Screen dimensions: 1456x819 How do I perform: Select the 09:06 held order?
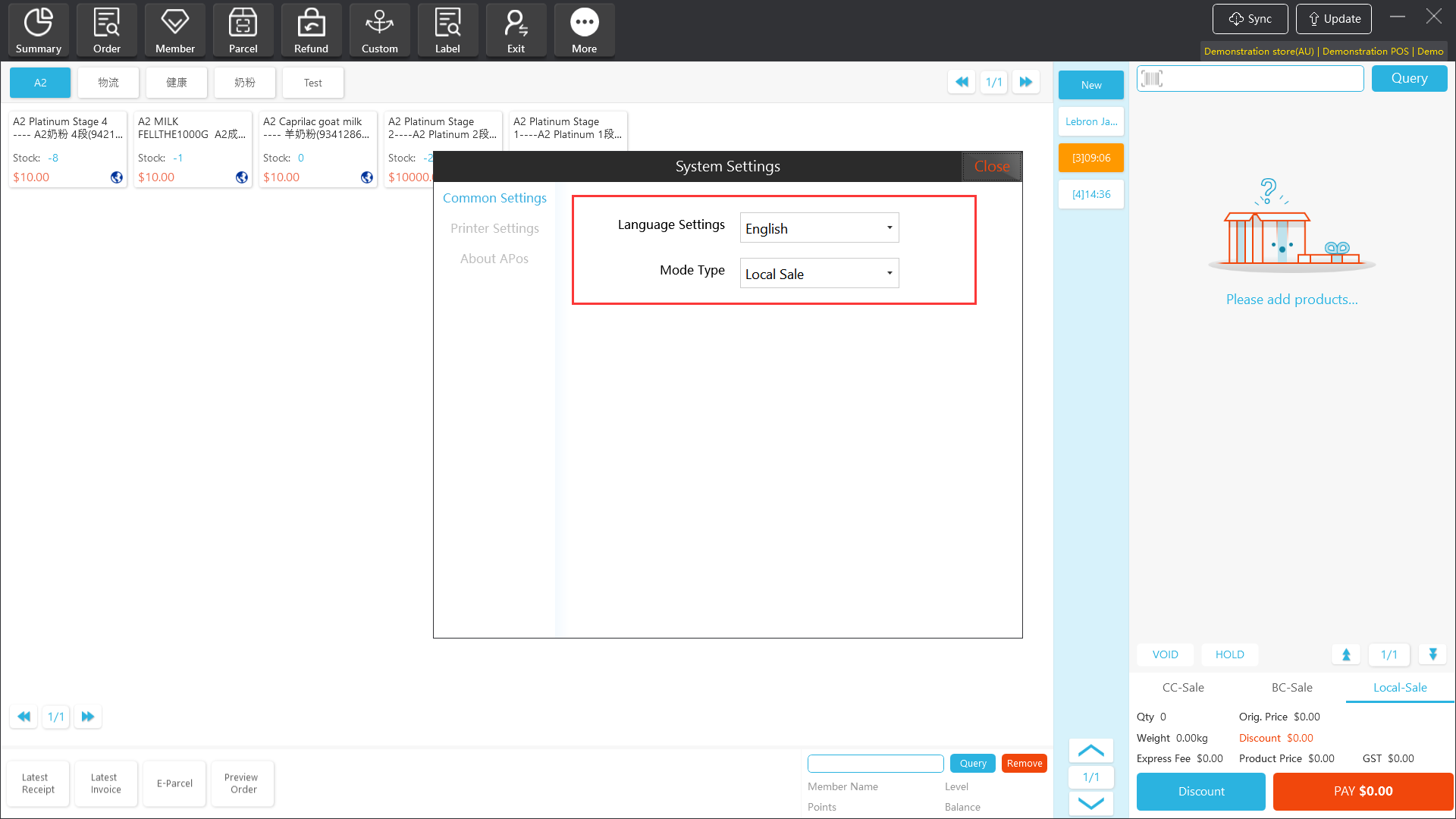click(x=1090, y=158)
